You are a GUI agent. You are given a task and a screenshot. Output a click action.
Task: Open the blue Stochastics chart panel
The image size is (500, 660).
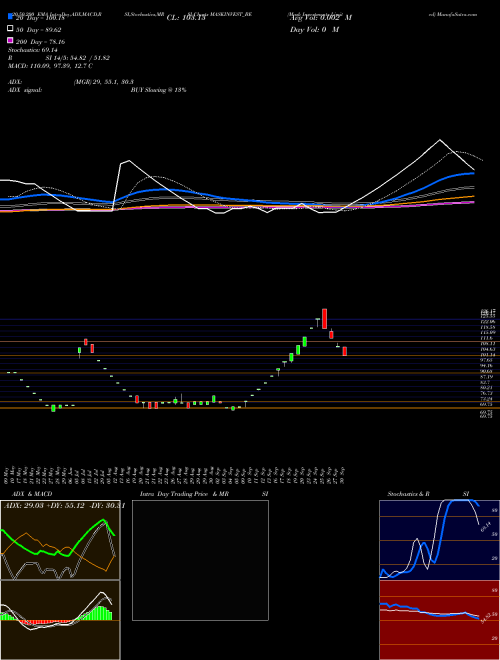439,540
